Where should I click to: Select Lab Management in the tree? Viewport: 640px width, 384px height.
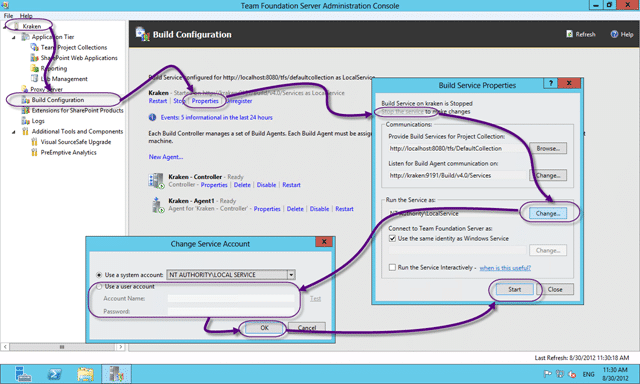point(64,79)
